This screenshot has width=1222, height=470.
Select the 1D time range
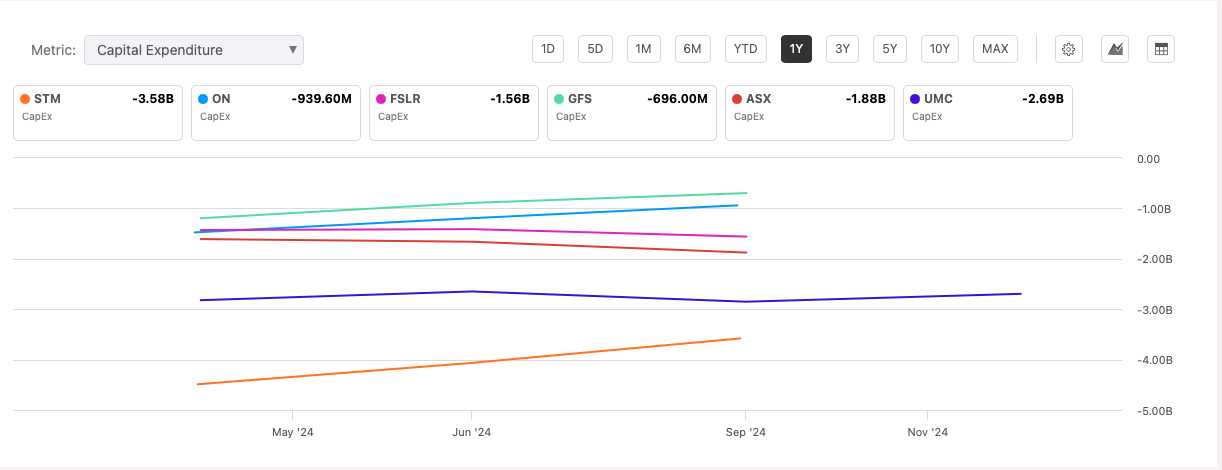click(548, 49)
